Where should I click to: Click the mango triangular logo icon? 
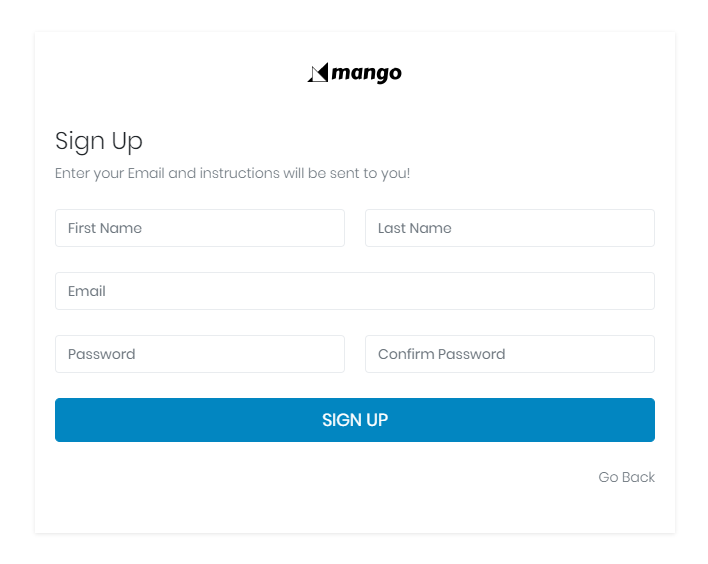(318, 73)
